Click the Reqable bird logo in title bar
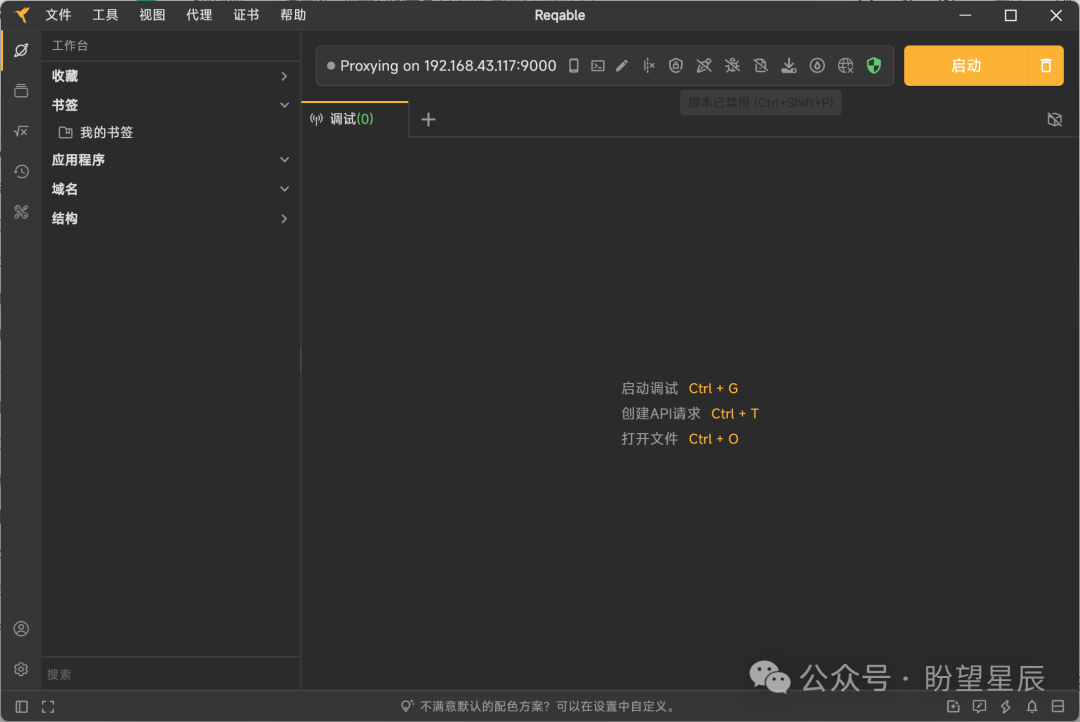 [22, 14]
